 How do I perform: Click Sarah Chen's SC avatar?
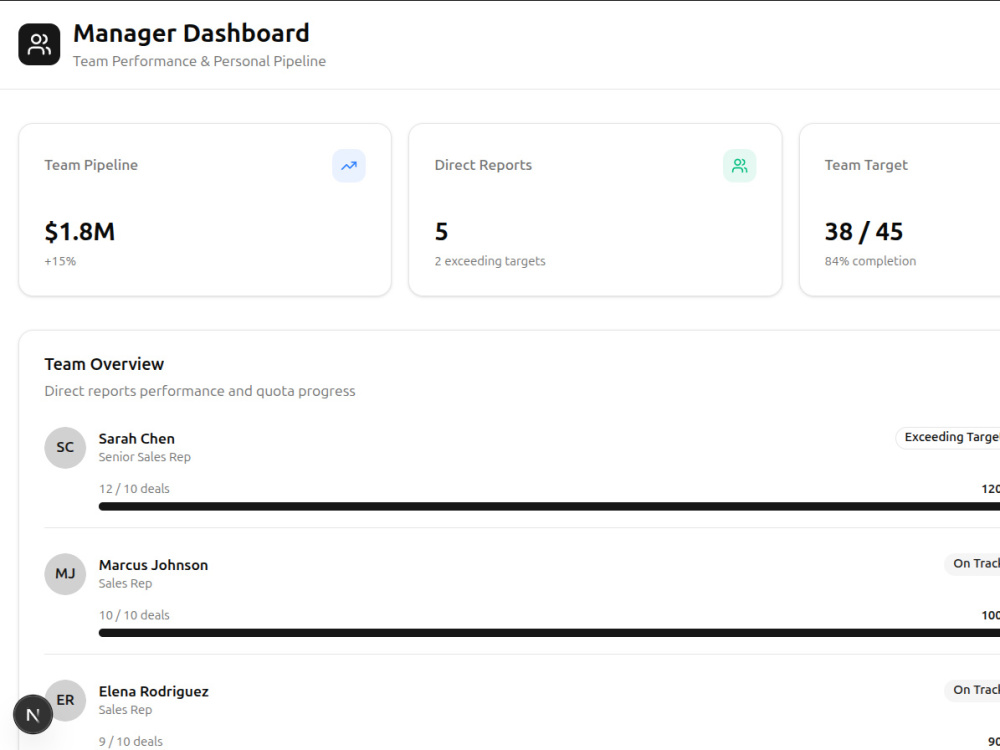(65, 448)
